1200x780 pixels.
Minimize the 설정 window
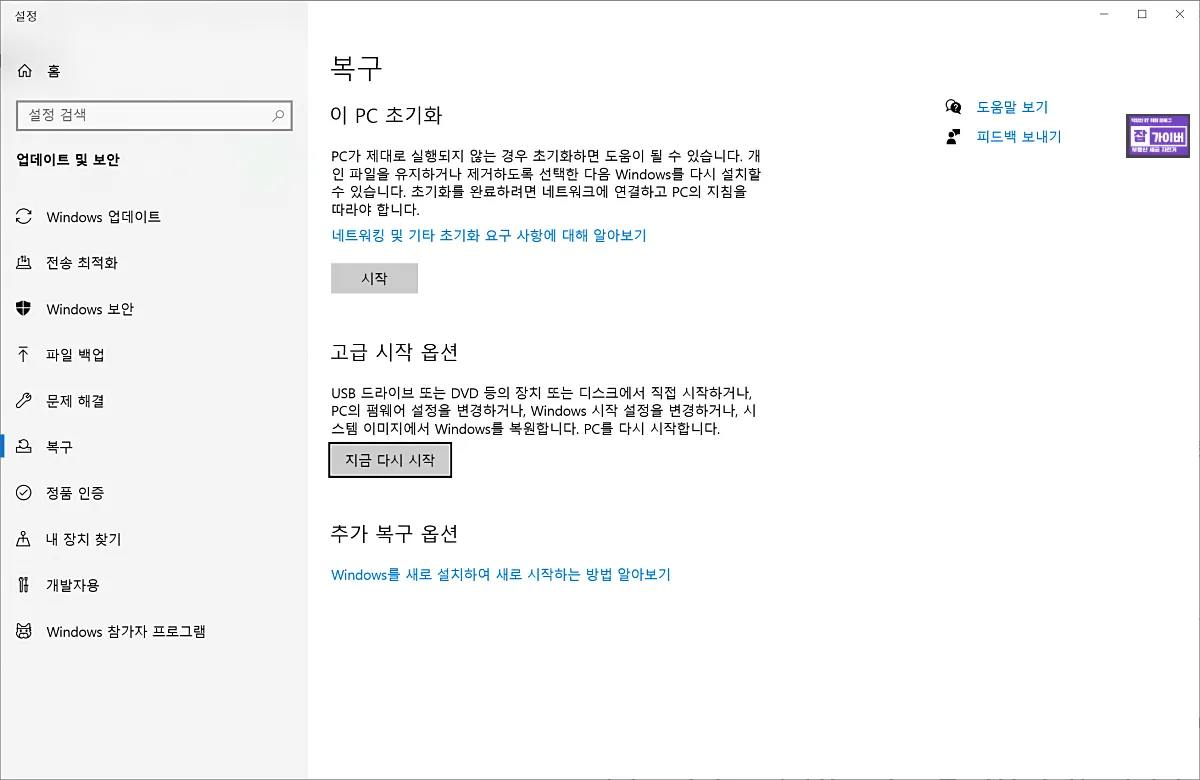[1105, 14]
